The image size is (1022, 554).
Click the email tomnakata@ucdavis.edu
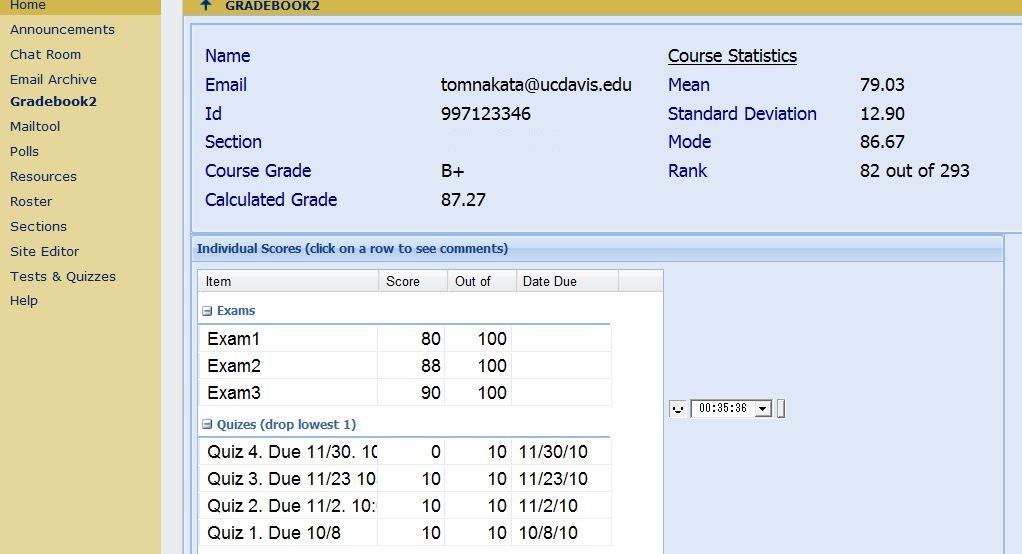click(x=536, y=85)
